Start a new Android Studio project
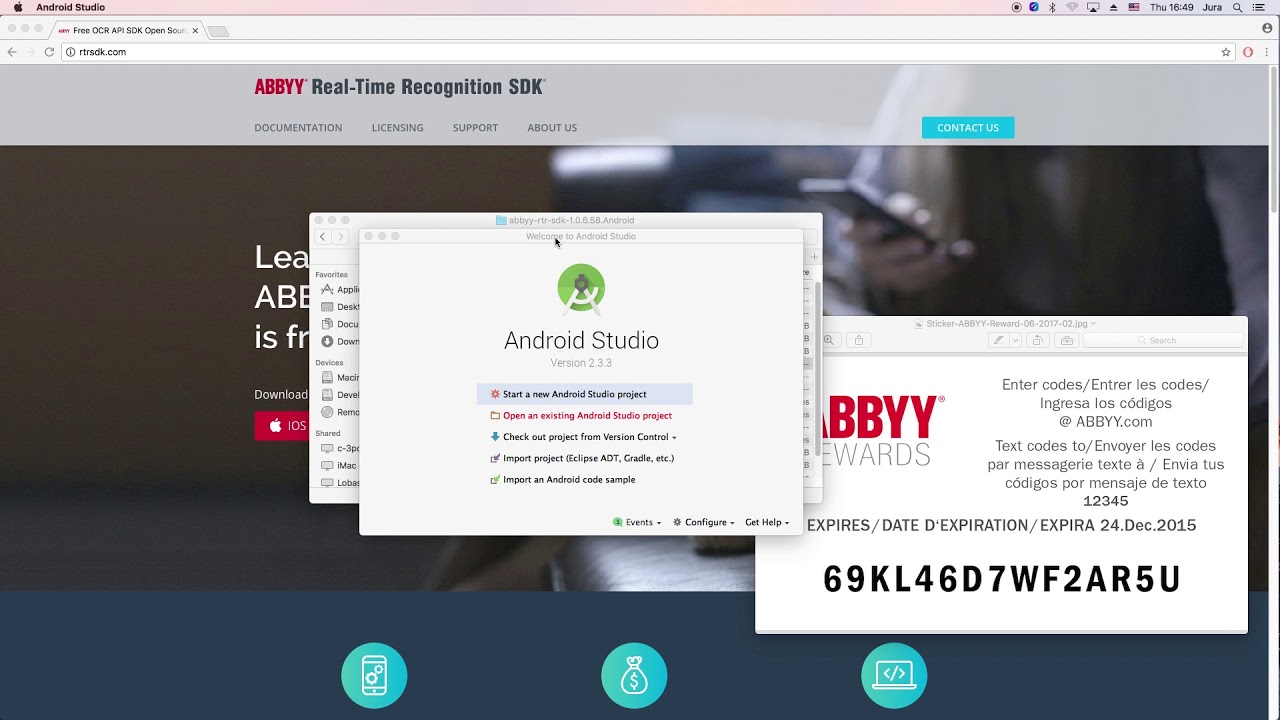Image resolution: width=1280 pixels, height=720 pixels. coord(584,394)
